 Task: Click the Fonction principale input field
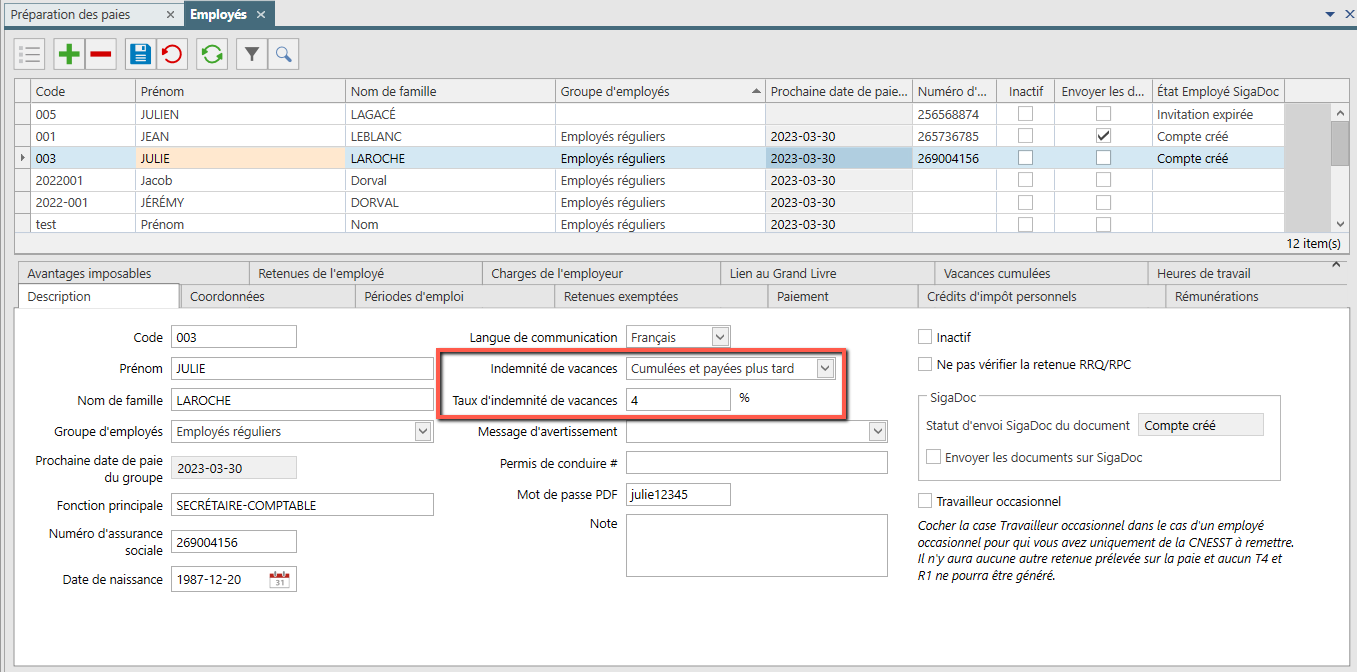point(302,505)
